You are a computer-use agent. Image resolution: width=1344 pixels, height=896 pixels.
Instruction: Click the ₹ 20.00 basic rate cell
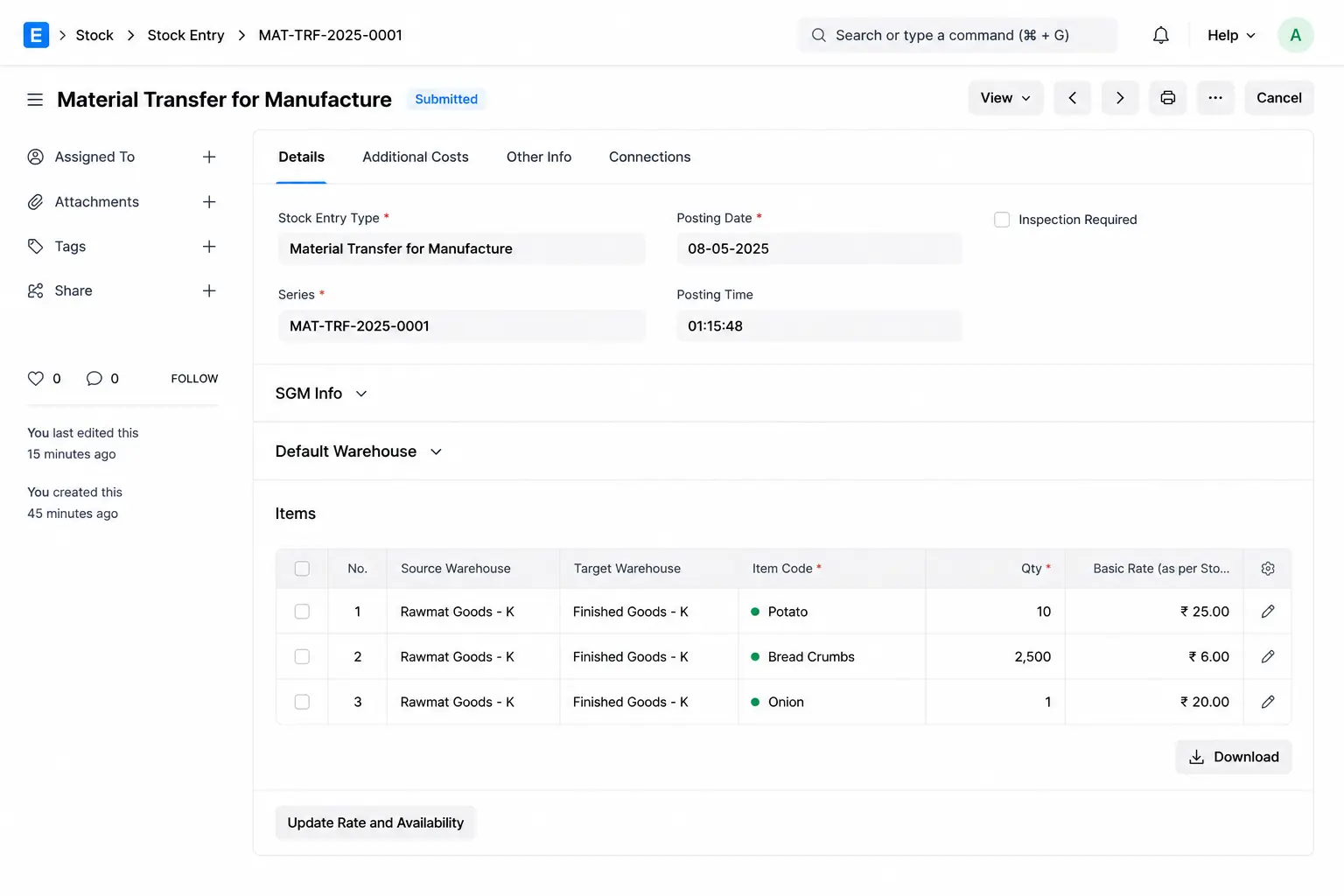click(x=1154, y=702)
